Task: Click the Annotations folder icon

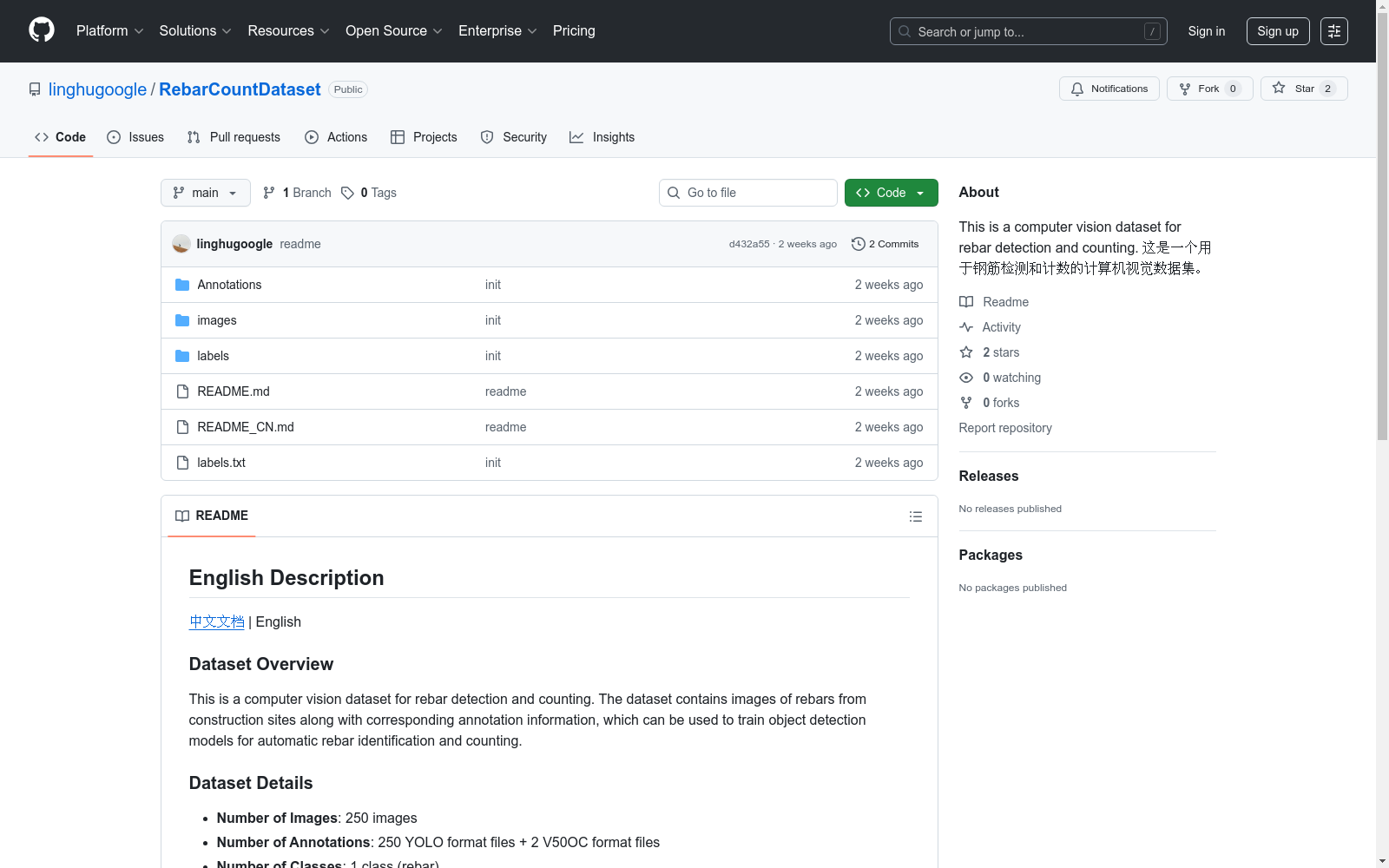Action: point(182,285)
